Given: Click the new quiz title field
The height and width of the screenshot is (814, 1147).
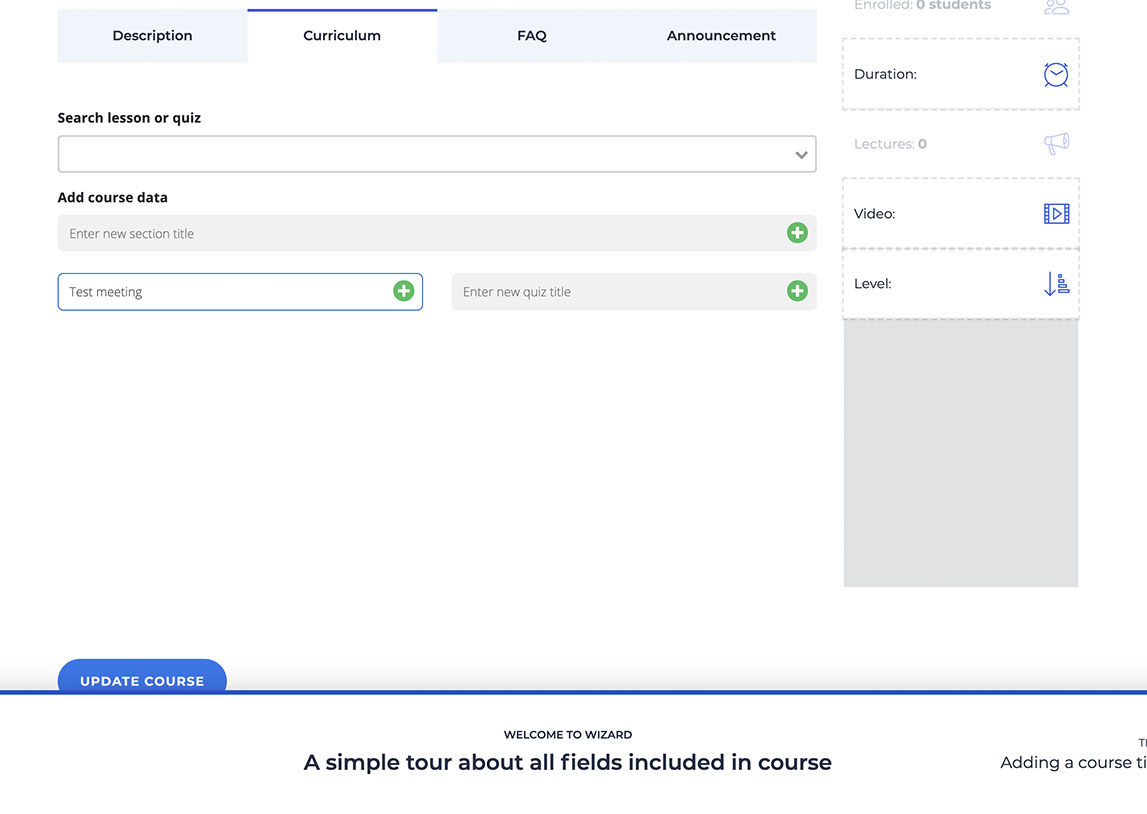Looking at the screenshot, I should [x=615, y=292].
